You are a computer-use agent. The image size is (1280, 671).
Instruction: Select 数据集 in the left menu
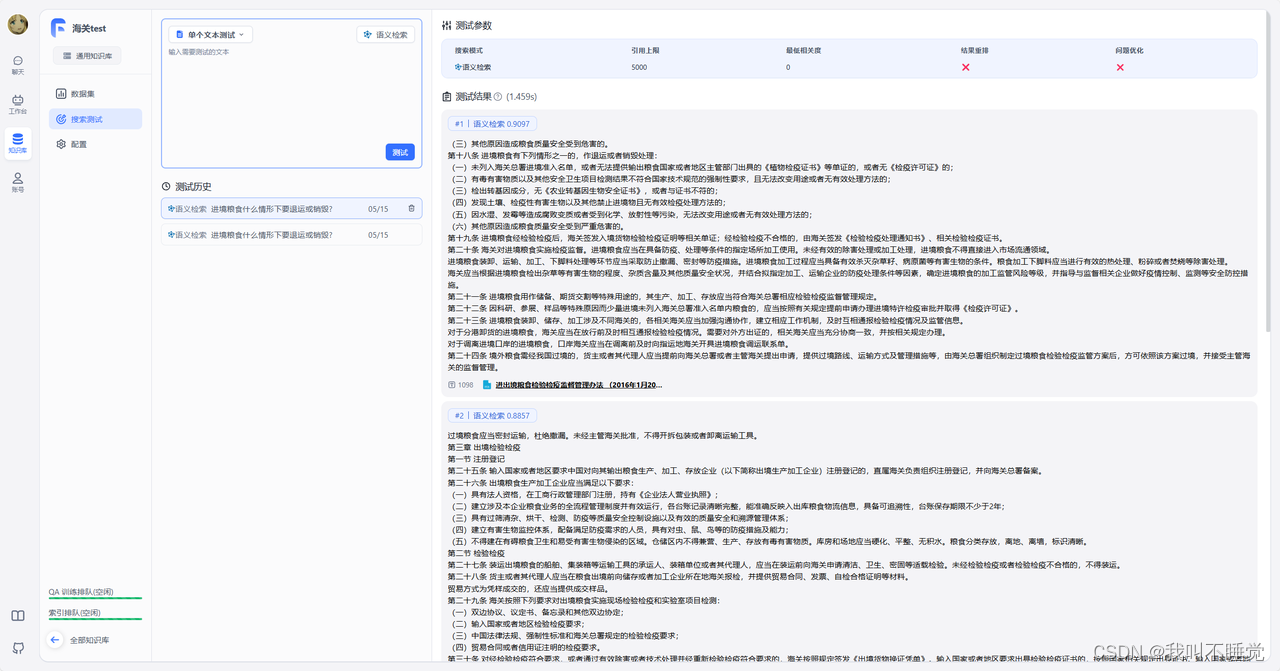tap(82, 94)
